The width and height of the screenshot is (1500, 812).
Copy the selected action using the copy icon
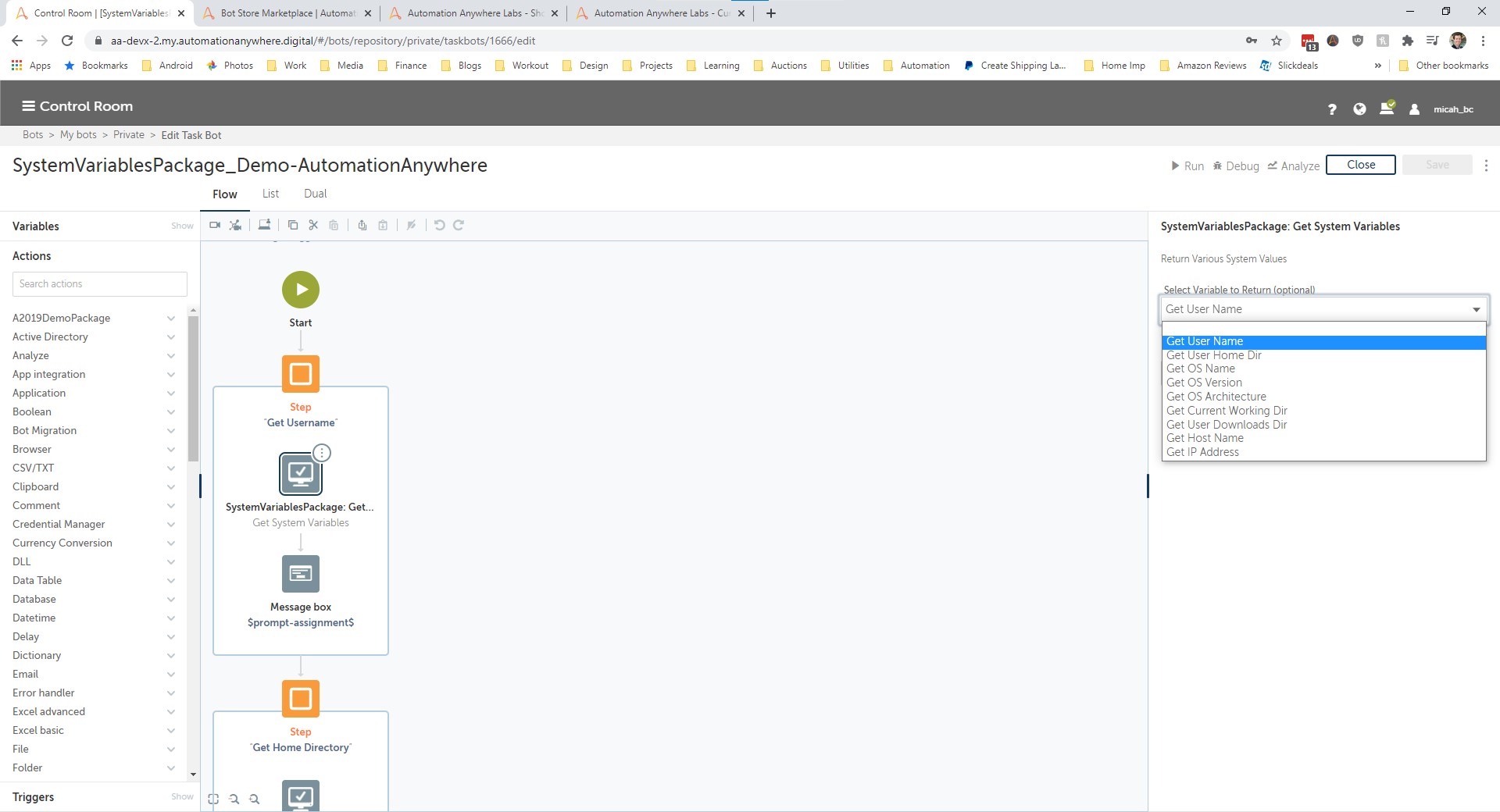[x=293, y=225]
